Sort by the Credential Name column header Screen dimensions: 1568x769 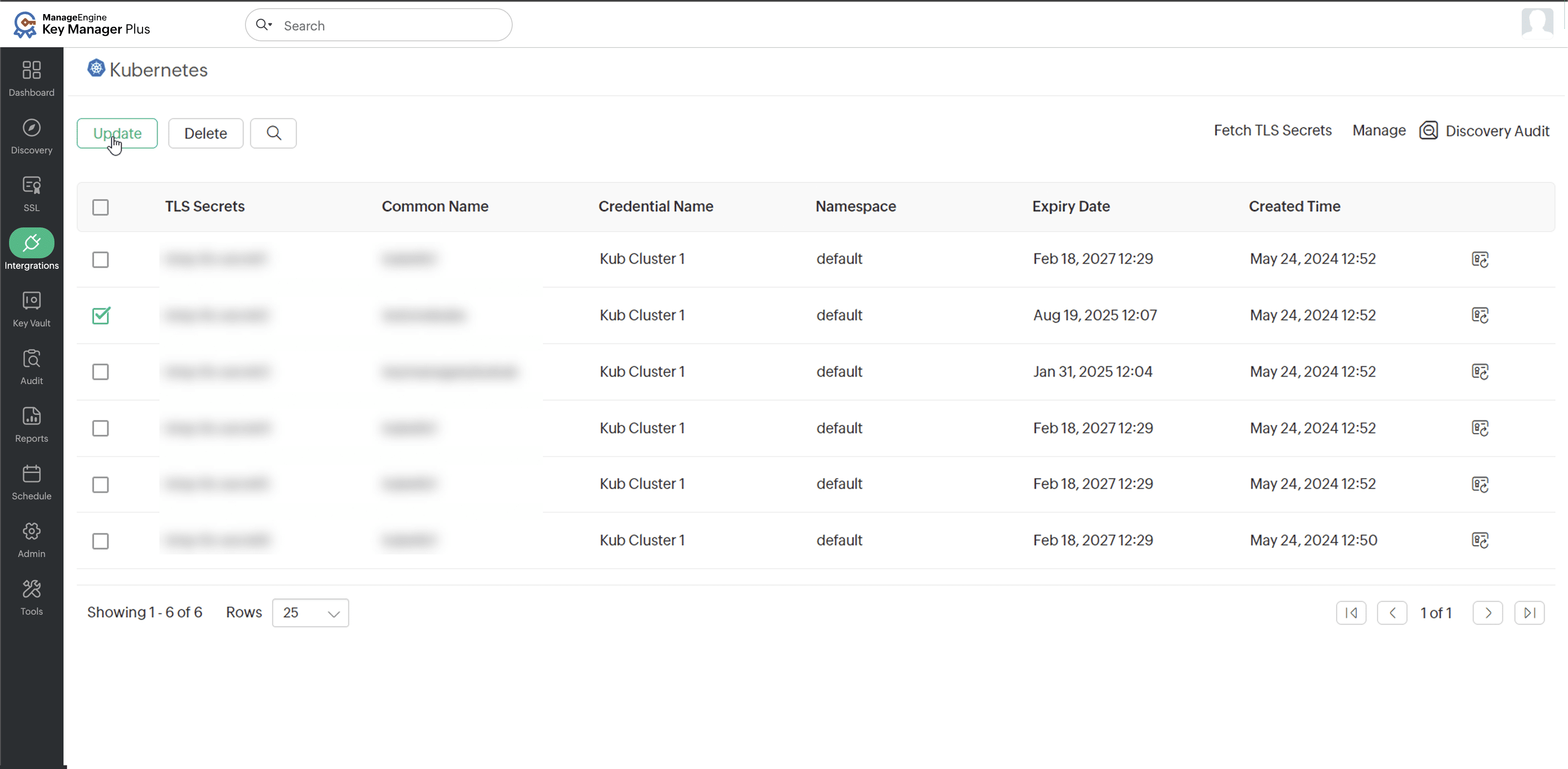(x=656, y=207)
